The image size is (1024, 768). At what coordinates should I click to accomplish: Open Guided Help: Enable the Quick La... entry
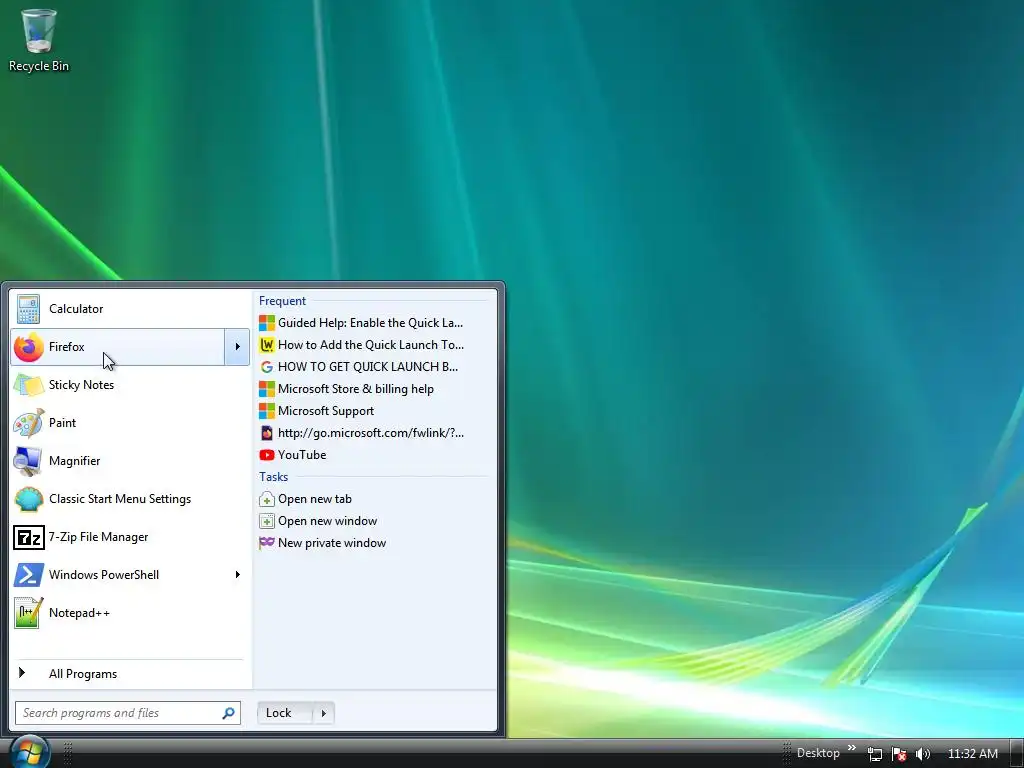click(370, 323)
